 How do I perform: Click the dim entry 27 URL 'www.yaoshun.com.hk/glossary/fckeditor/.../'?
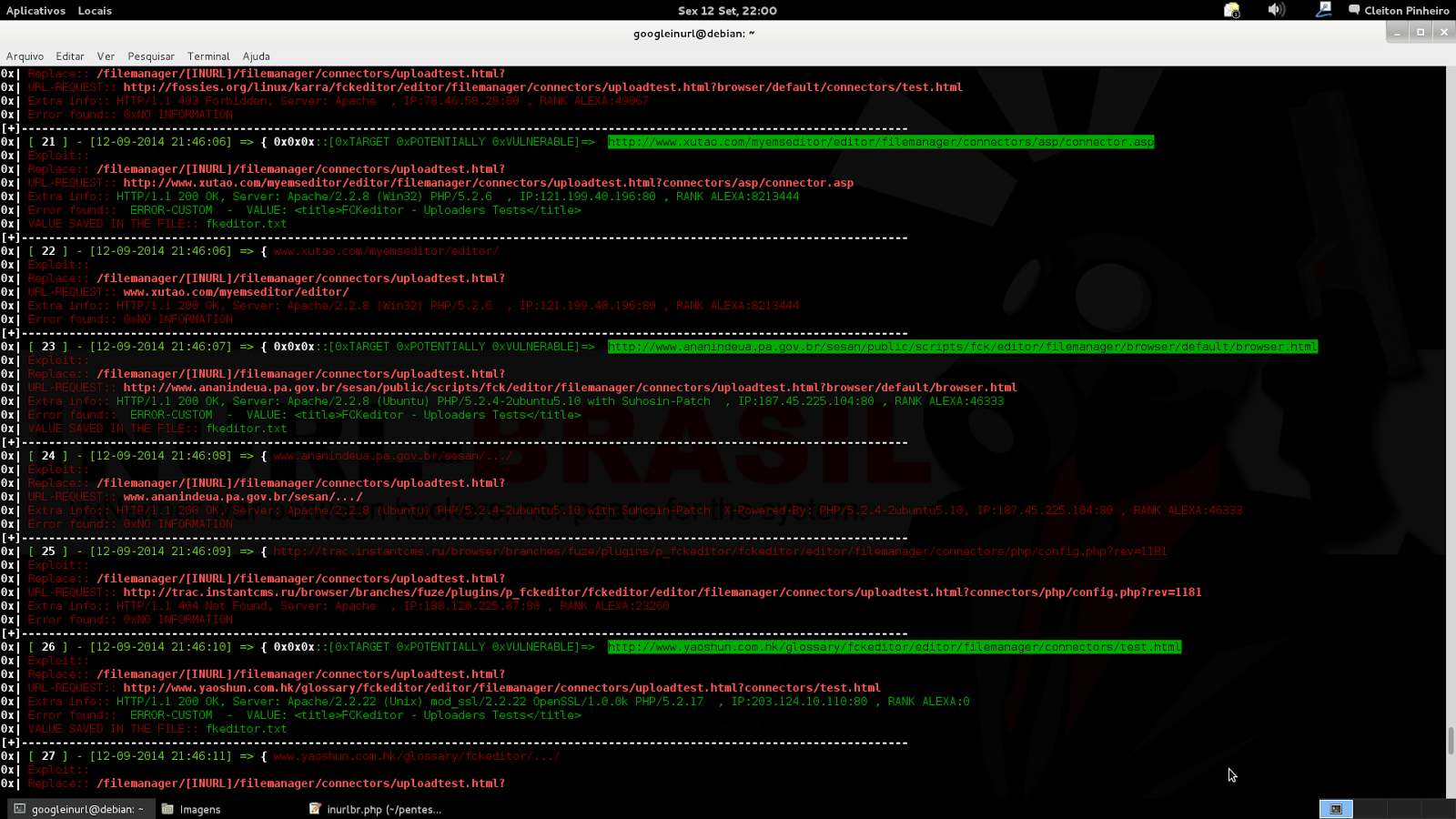[x=417, y=756]
